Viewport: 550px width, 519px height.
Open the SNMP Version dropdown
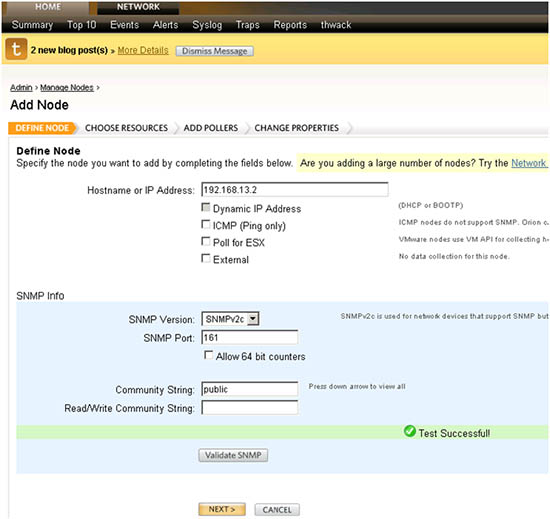[x=230, y=319]
